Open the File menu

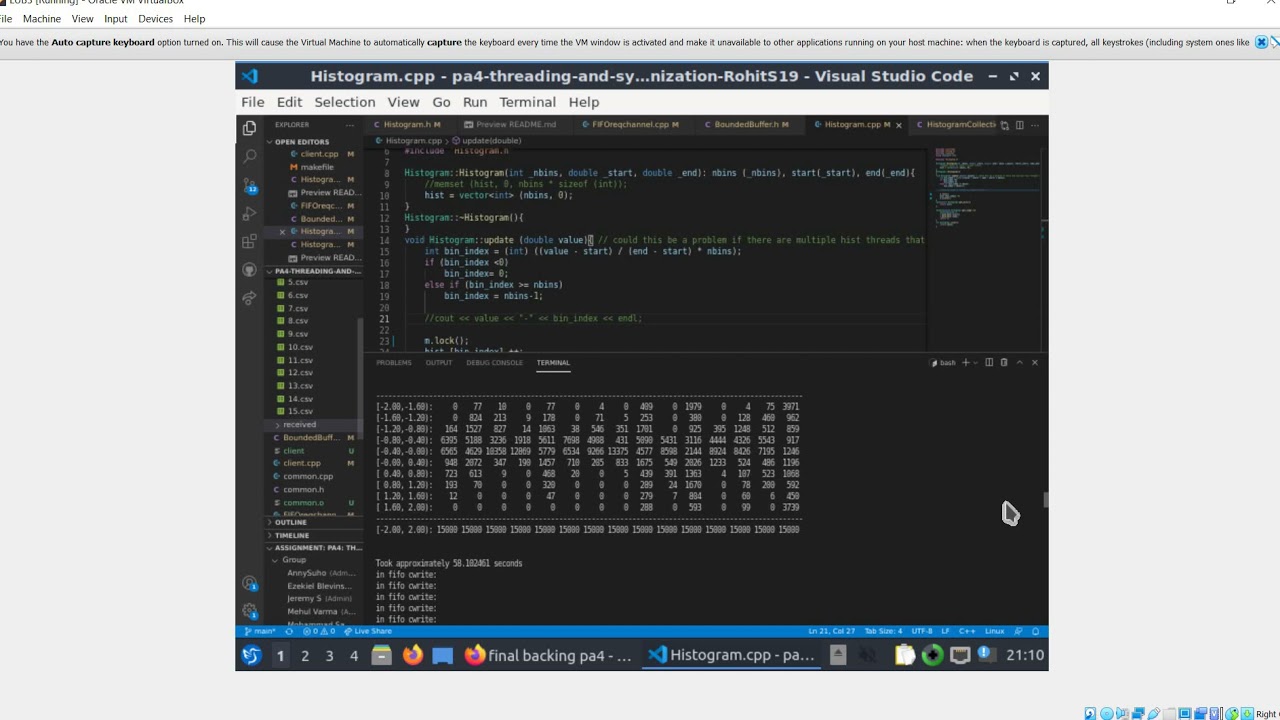253,102
